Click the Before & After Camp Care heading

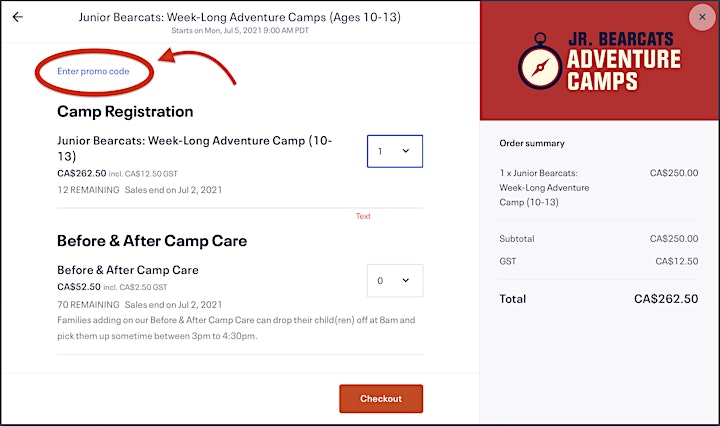tap(152, 241)
